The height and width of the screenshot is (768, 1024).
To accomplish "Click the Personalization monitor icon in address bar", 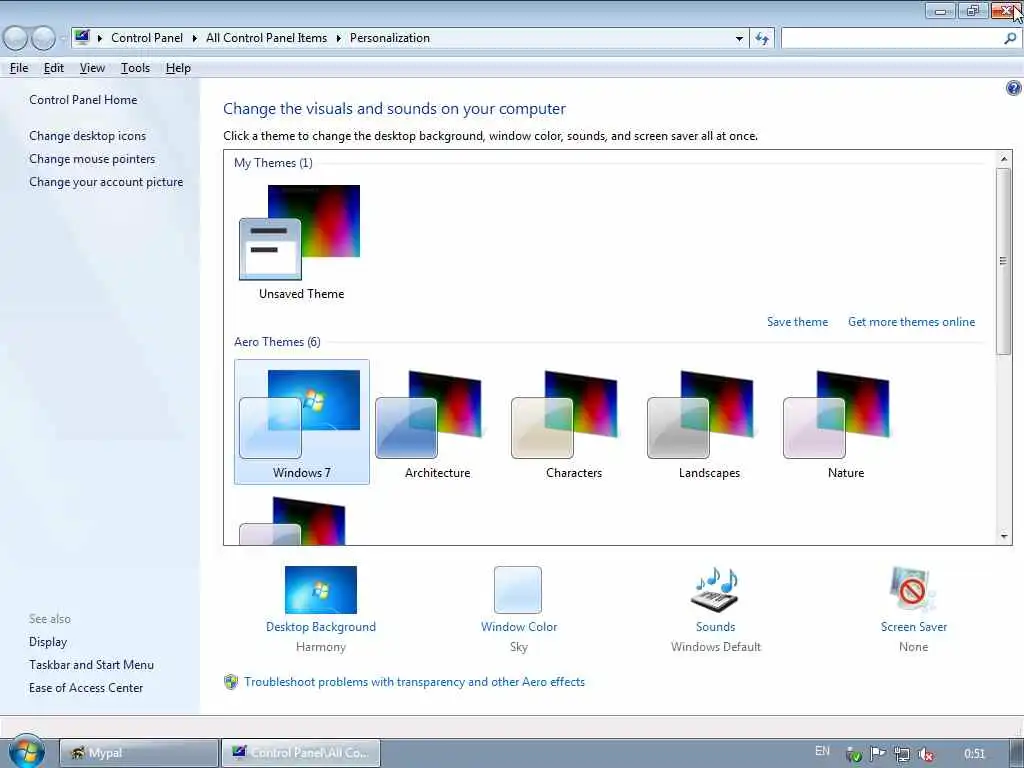I will [x=82, y=37].
